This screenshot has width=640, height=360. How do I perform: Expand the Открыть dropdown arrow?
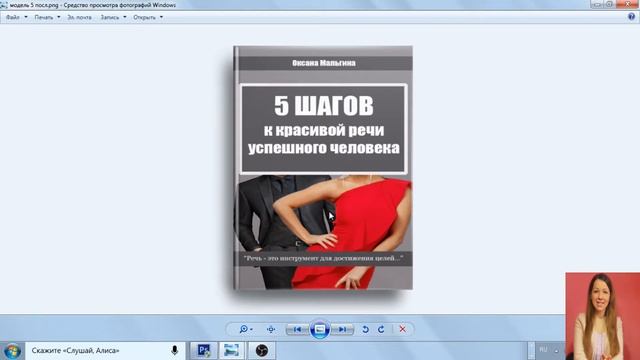pos(161,17)
